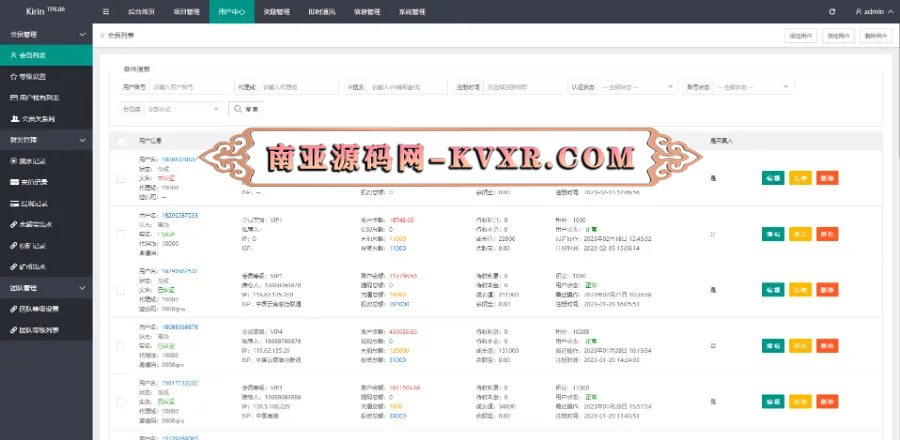Viewport: 900px width, 440px height.
Task: Tick checkbox of the 未认证 user row
Action: (x=121, y=178)
